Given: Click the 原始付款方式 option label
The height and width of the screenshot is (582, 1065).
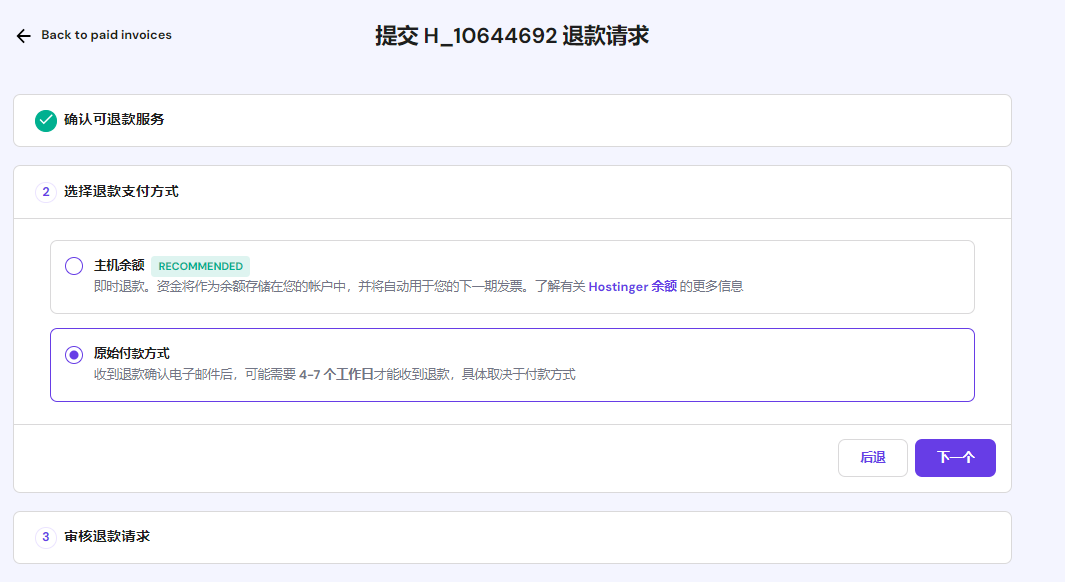Looking at the screenshot, I should point(132,354).
